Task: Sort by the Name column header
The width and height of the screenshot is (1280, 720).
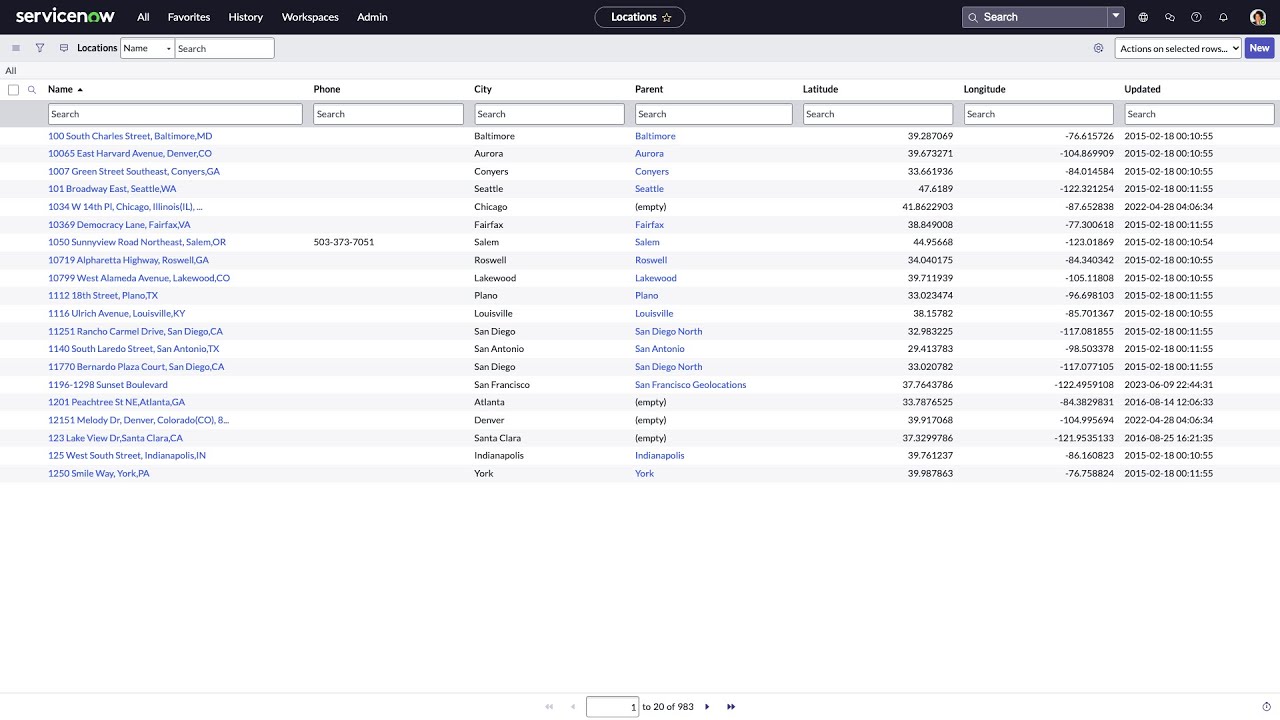Action: click(x=60, y=90)
